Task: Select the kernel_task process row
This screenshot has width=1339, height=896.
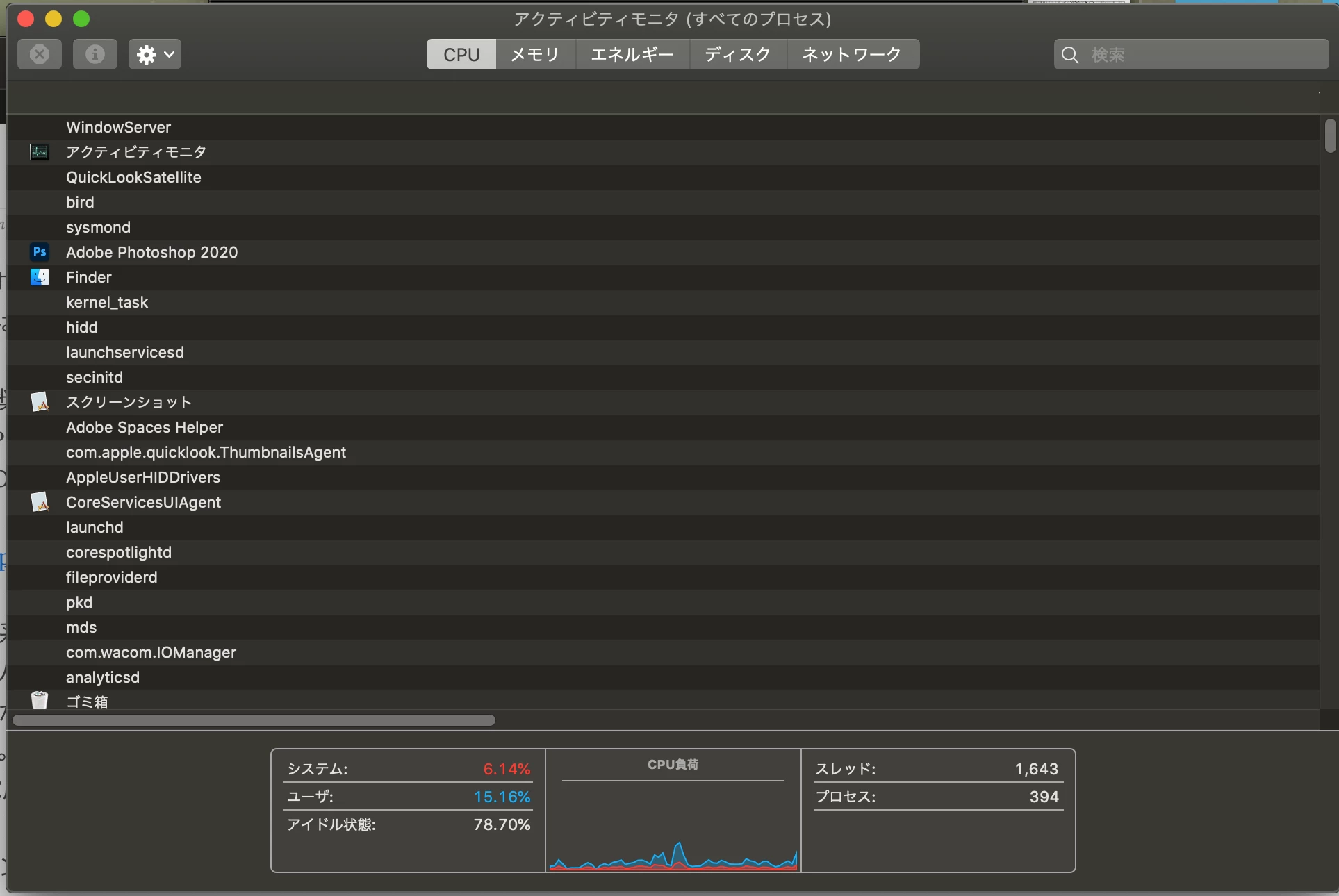Action: (x=107, y=302)
